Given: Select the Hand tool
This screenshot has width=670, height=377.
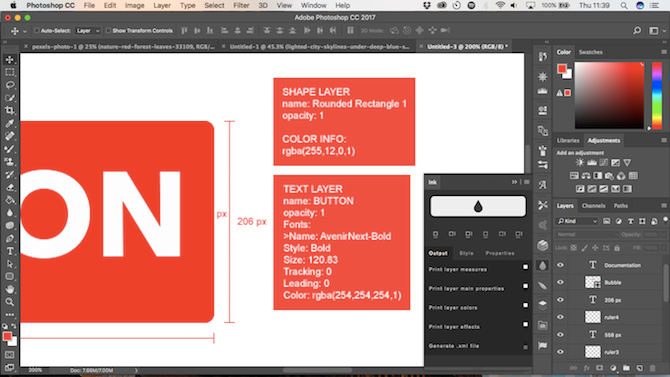Looking at the screenshot, I should (9, 289).
